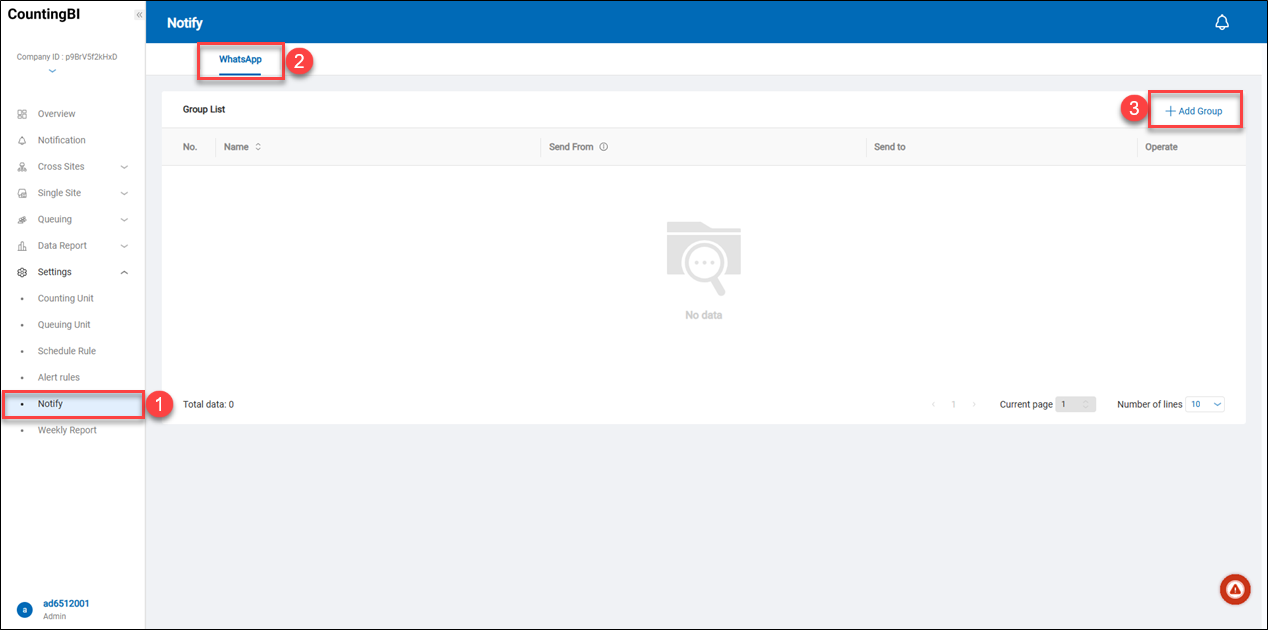The height and width of the screenshot is (630, 1268).
Task: Click the red alert warning icon
Action: coord(1235,590)
